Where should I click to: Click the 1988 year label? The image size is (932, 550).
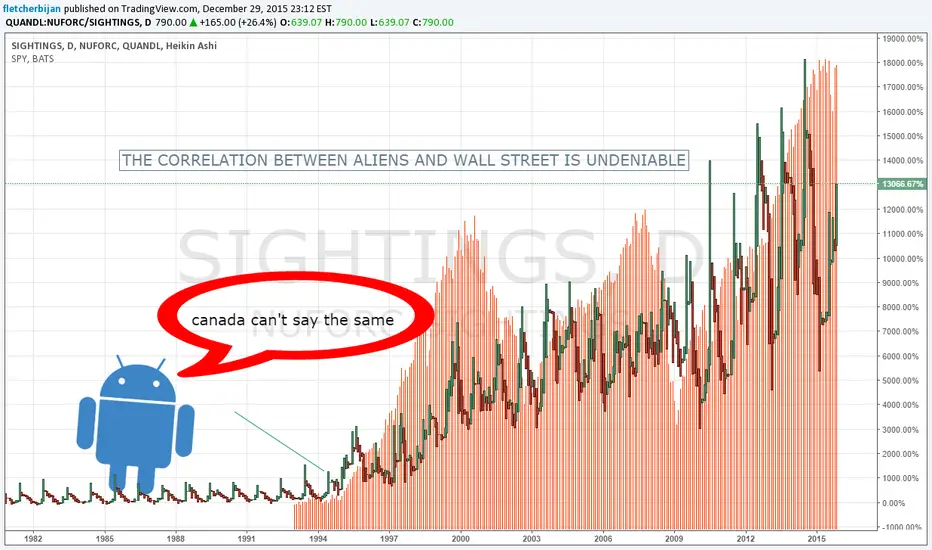click(175, 539)
